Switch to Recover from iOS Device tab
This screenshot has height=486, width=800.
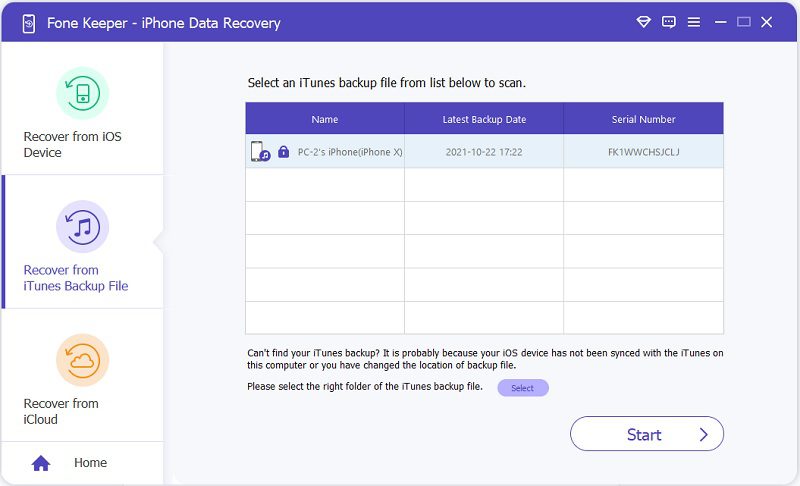pyautogui.click(x=73, y=144)
